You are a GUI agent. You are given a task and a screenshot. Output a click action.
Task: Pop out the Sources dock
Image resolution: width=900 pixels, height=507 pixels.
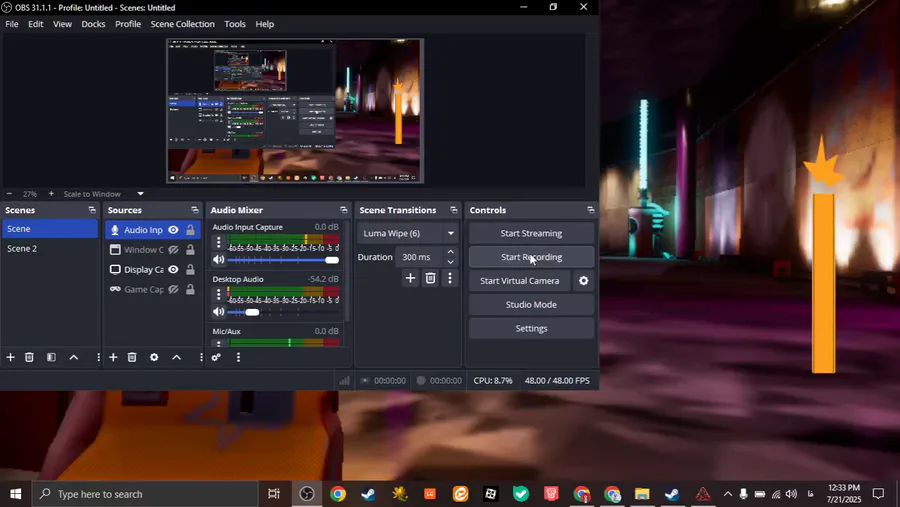click(195, 210)
